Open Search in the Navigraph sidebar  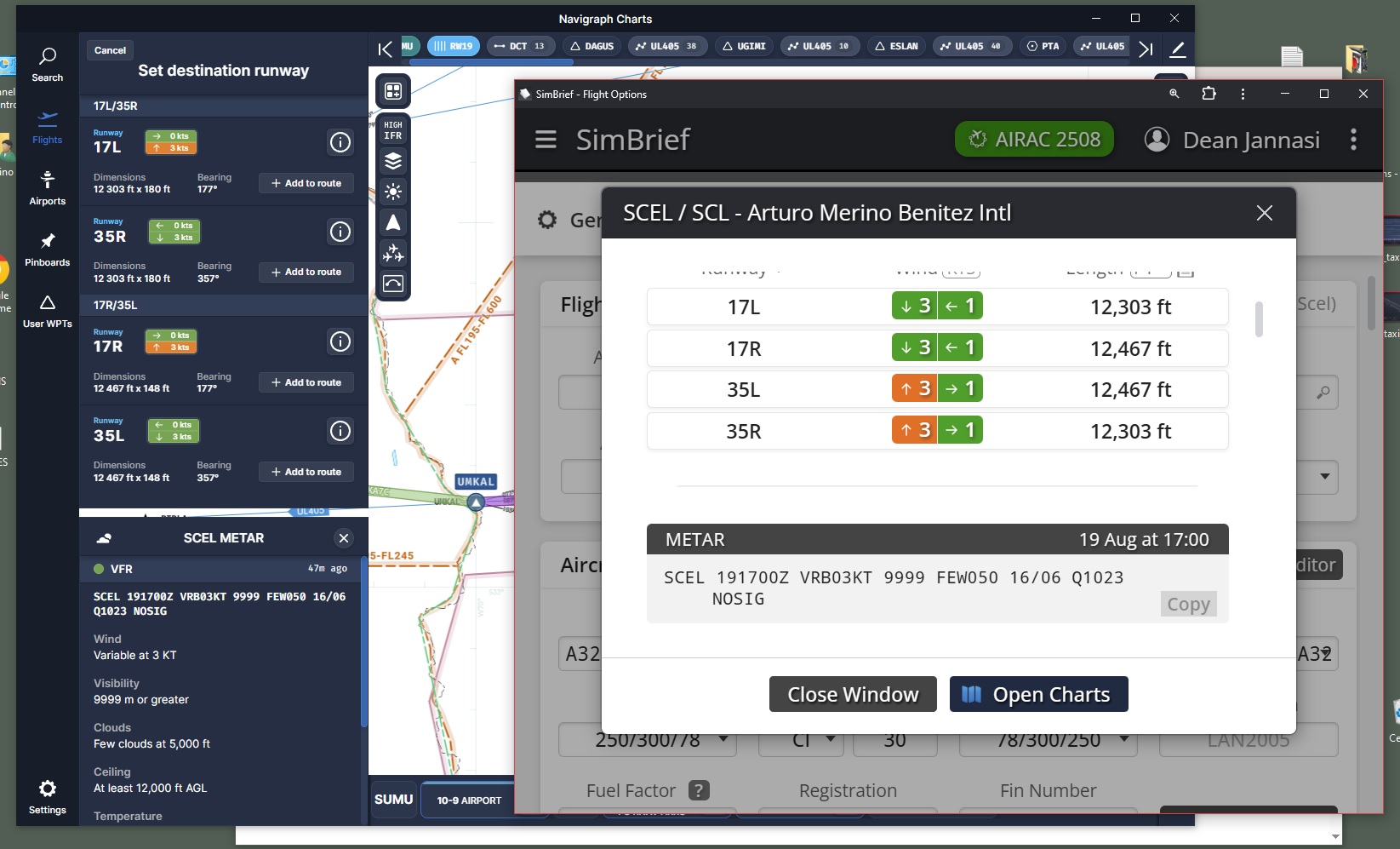coord(48,65)
